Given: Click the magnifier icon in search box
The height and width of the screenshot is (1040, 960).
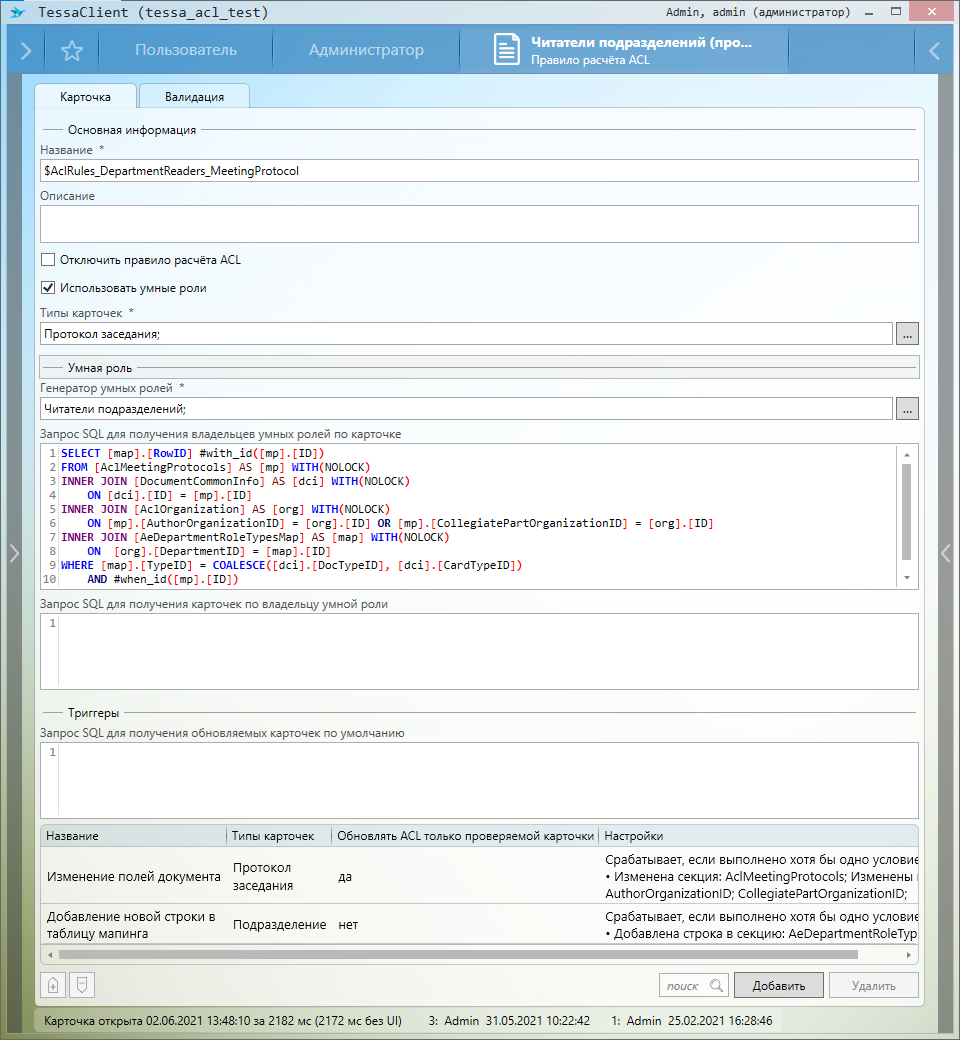Looking at the screenshot, I should pyautogui.click(x=716, y=985).
